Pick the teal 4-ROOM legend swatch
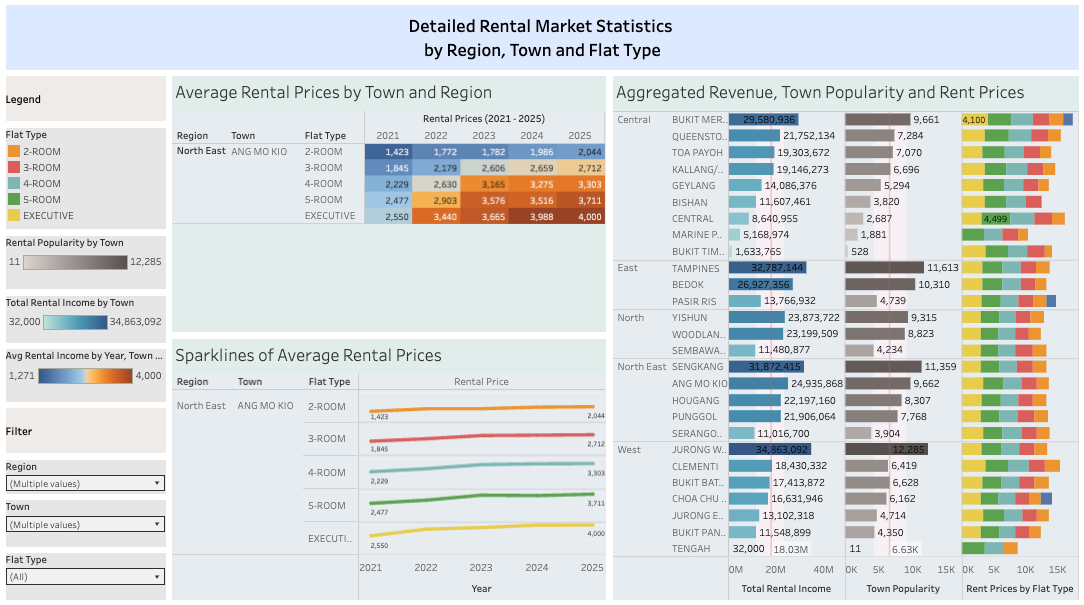This screenshot has width=1084, height=605. [x=13, y=183]
